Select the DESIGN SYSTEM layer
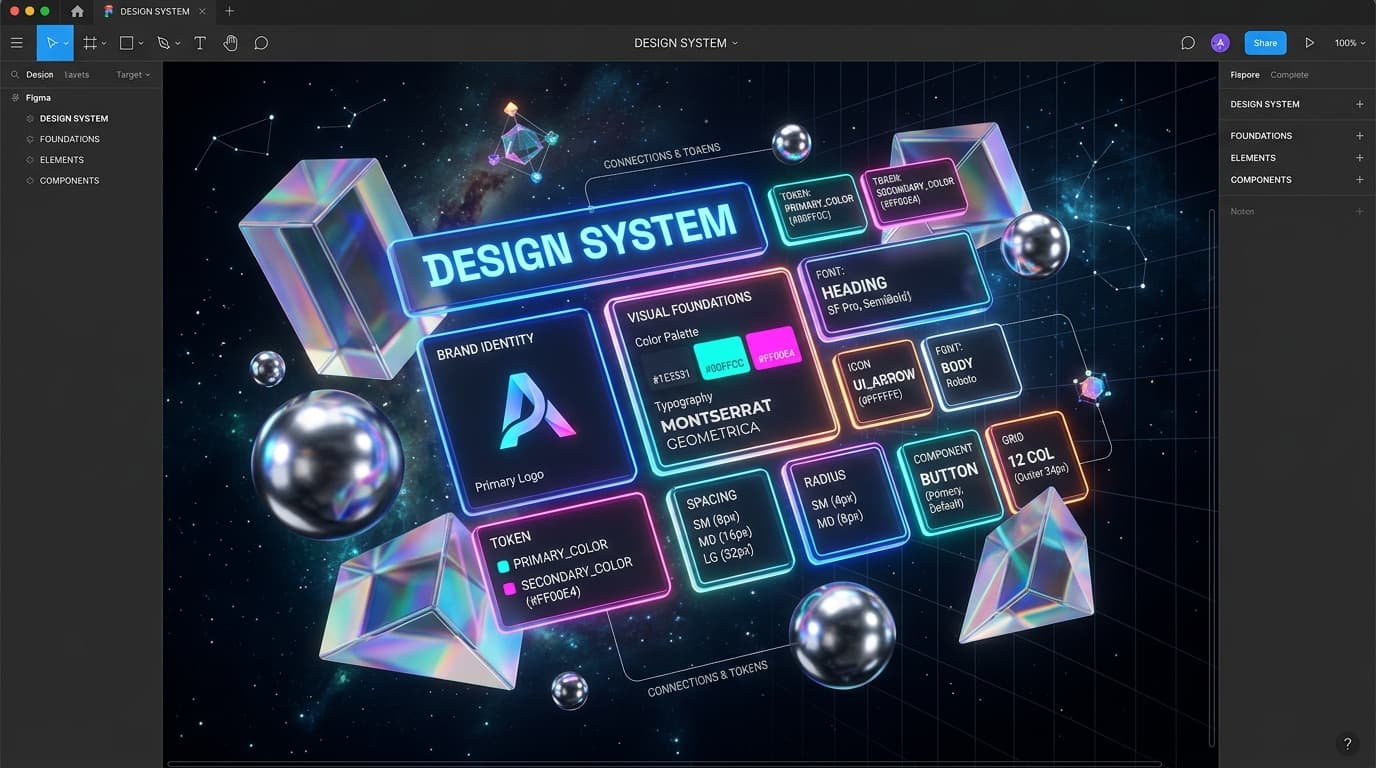The width and height of the screenshot is (1376, 768). tap(81, 118)
